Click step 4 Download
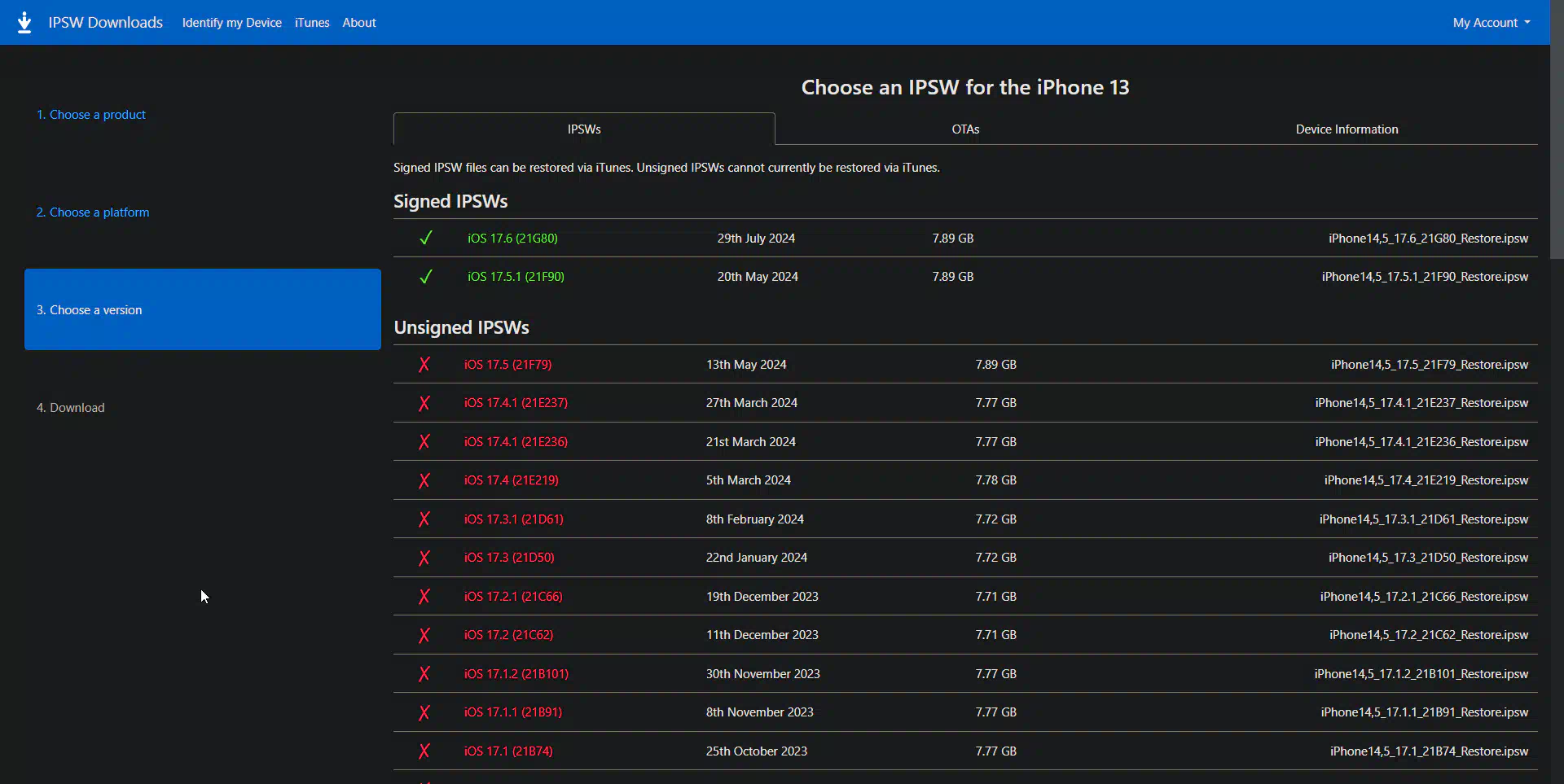This screenshot has height=784, width=1564. (71, 408)
